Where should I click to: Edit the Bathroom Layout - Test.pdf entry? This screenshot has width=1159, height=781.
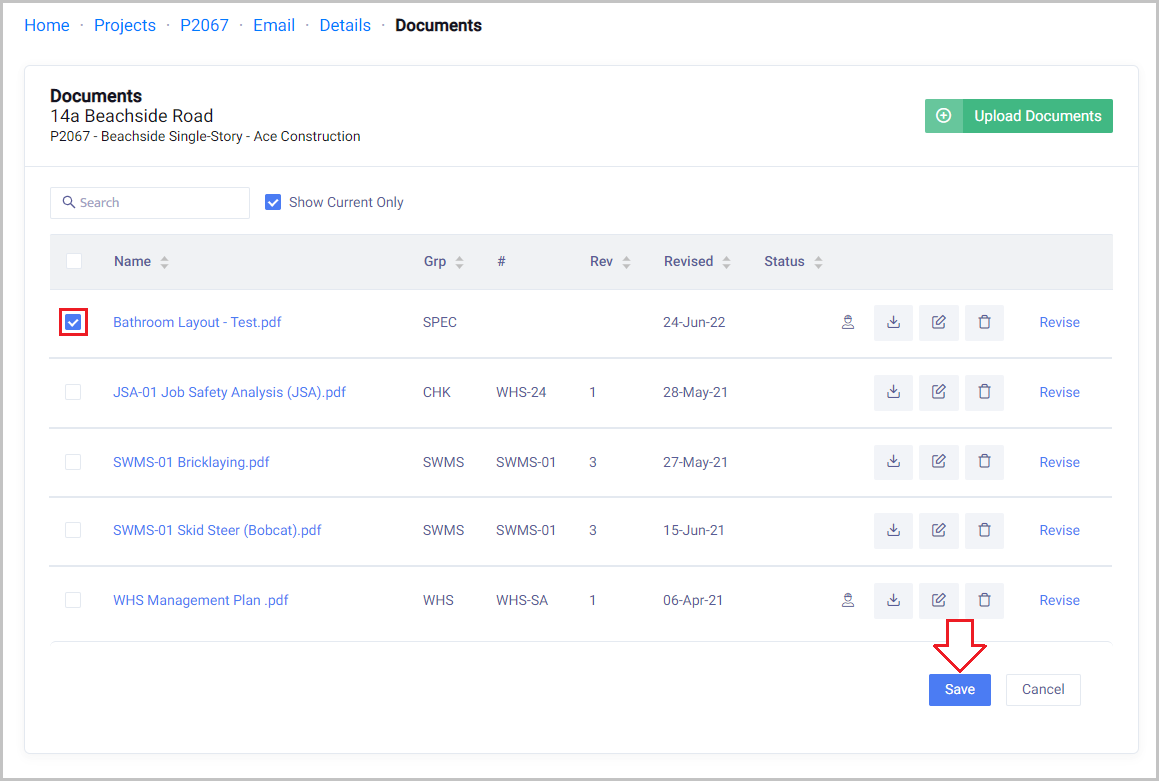point(938,323)
